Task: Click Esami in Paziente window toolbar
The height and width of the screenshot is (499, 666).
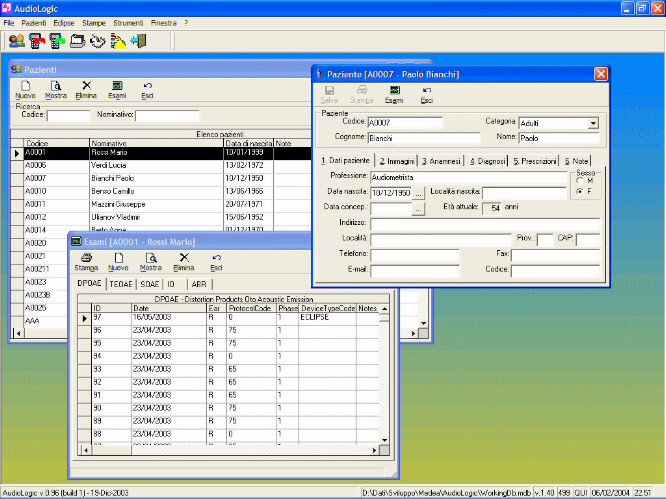Action: pos(394,95)
